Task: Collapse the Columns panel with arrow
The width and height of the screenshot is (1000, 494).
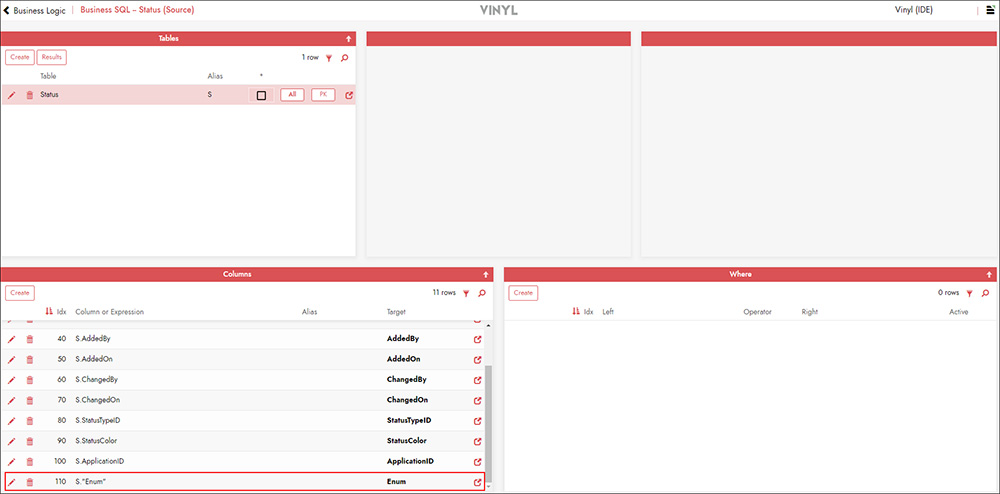Action: click(486, 273)
